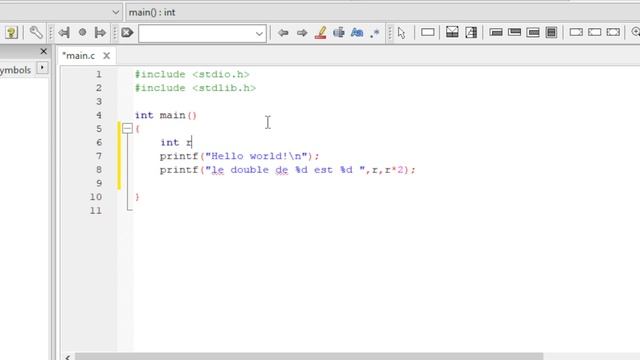Click the scroll-left arrow of the editor
The width and height of the screenshot is (640, 360).
click(68, 357)
